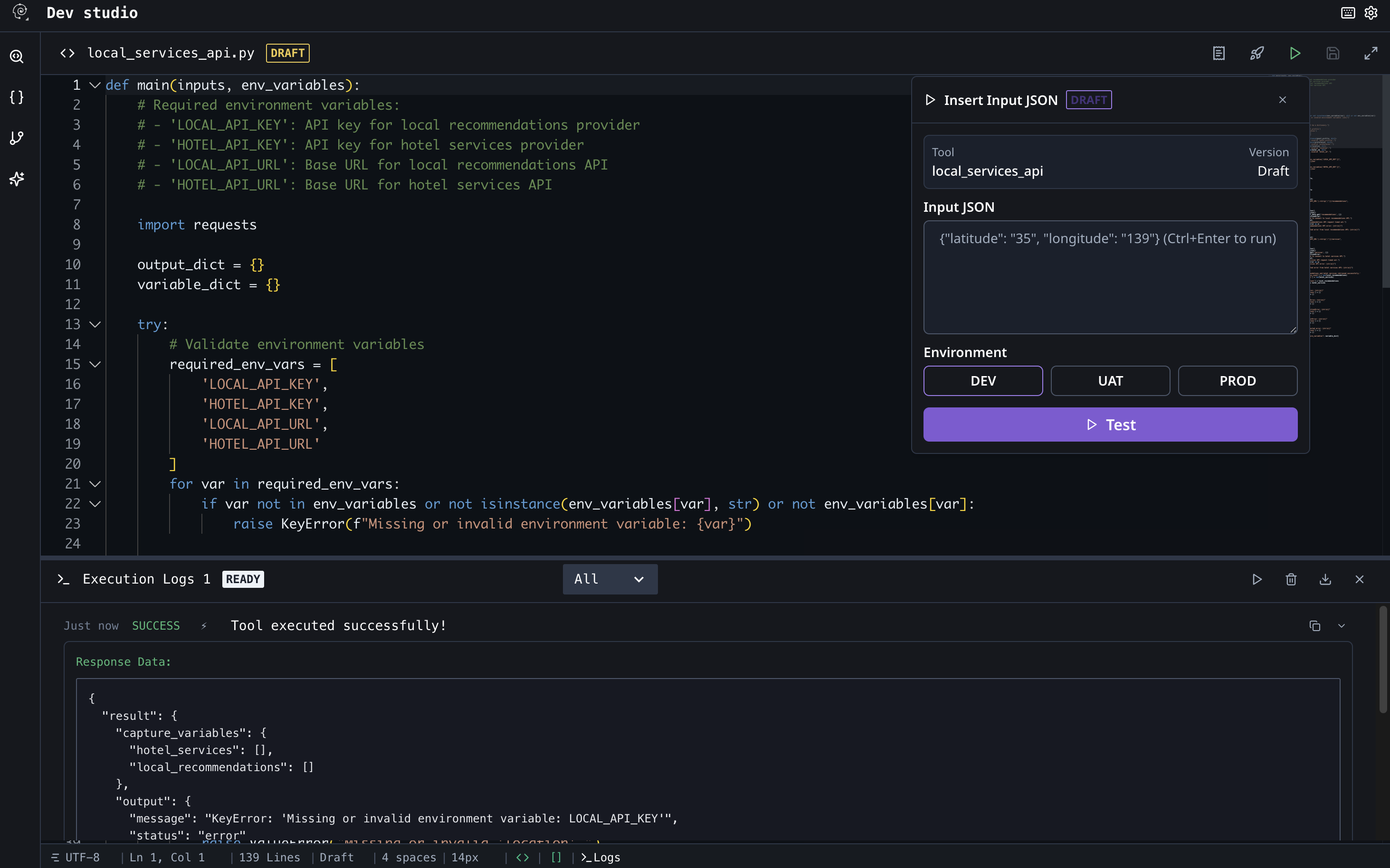The image size is (1390, 868).
Task: Download the execution logs
Action: 1325,579
